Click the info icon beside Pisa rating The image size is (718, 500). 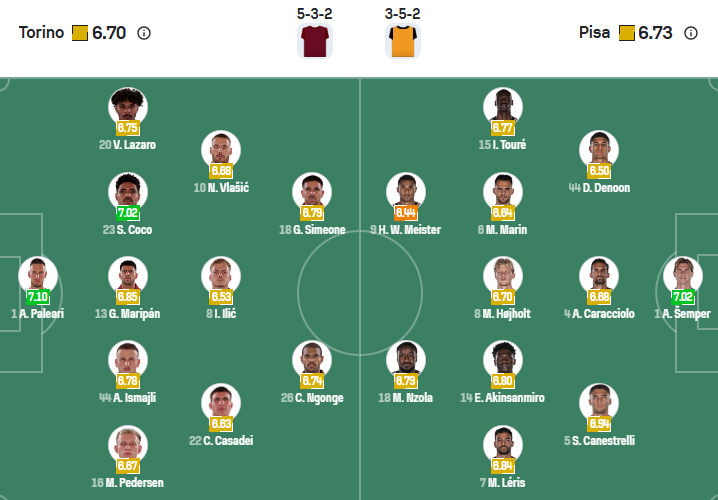point(691,33)
